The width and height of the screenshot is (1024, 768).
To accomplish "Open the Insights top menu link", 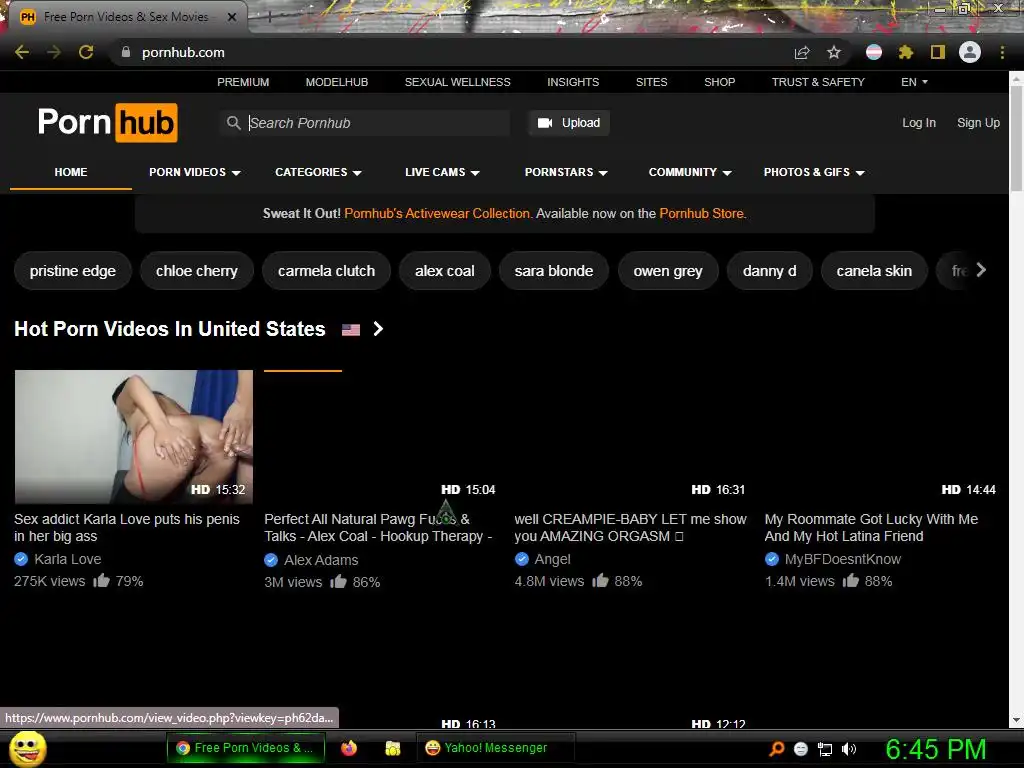I will [573, 82].
